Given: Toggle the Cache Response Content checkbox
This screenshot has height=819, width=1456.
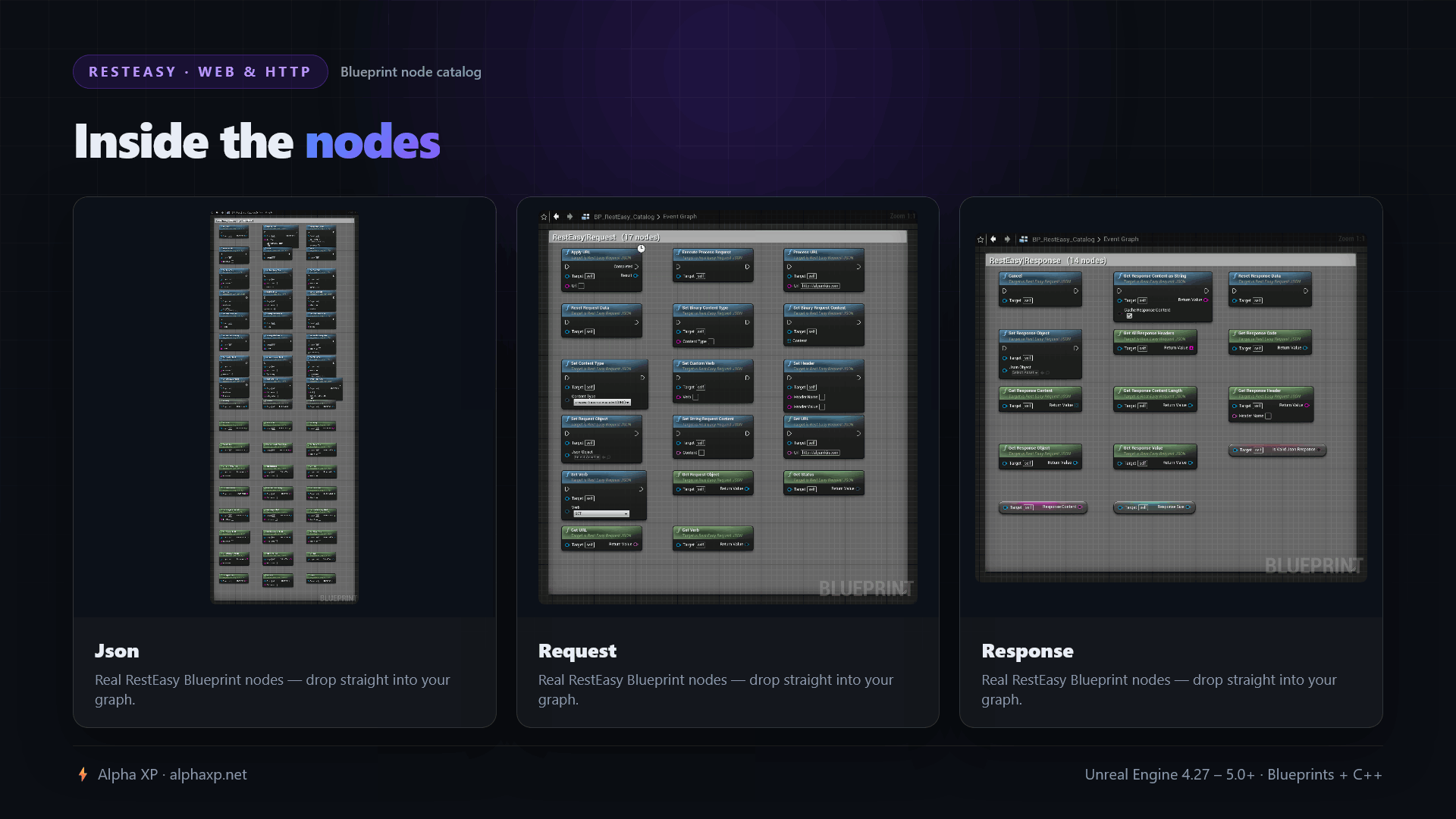Looking at the screenshot, I should pyautogui.click(x=1129, y=316).
